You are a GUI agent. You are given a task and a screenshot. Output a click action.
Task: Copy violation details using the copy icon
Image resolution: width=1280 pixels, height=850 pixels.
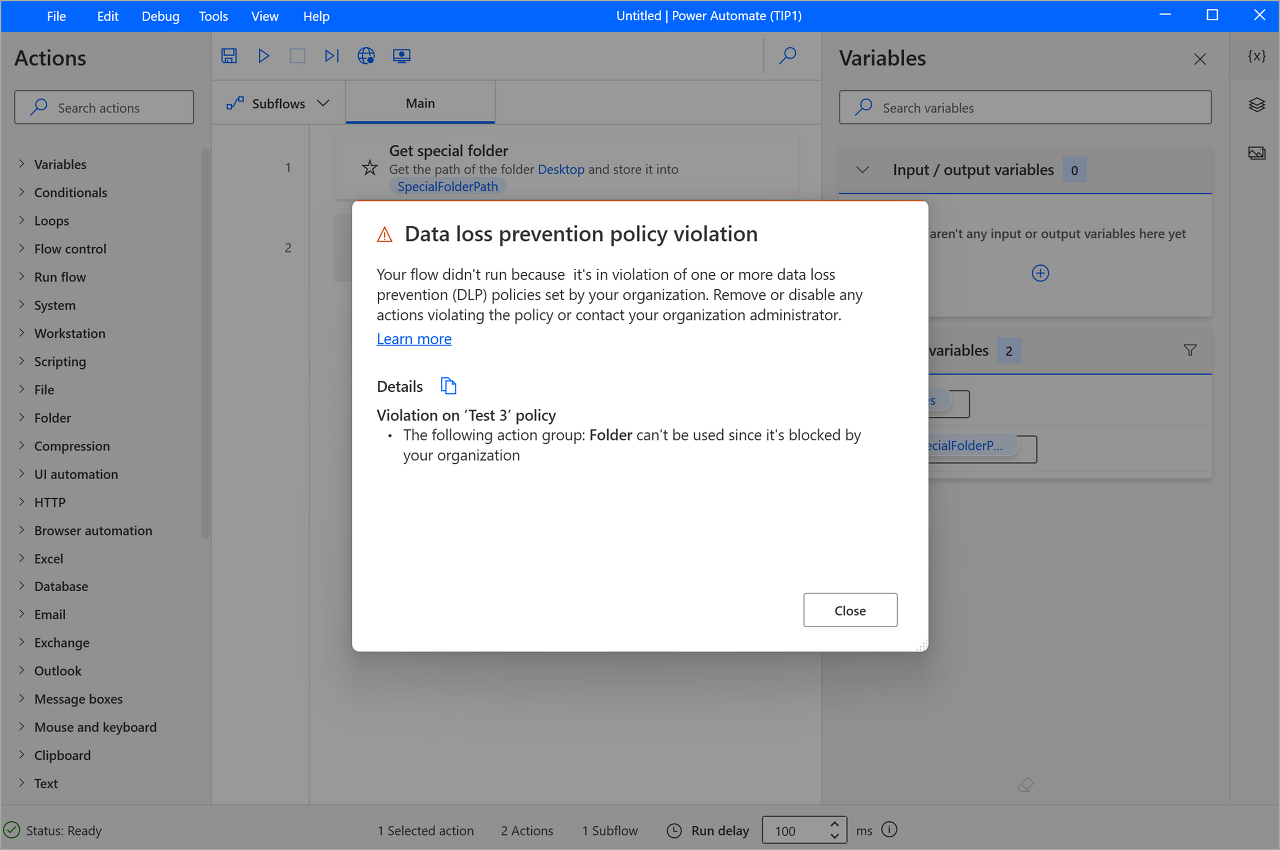click(449, 386)
